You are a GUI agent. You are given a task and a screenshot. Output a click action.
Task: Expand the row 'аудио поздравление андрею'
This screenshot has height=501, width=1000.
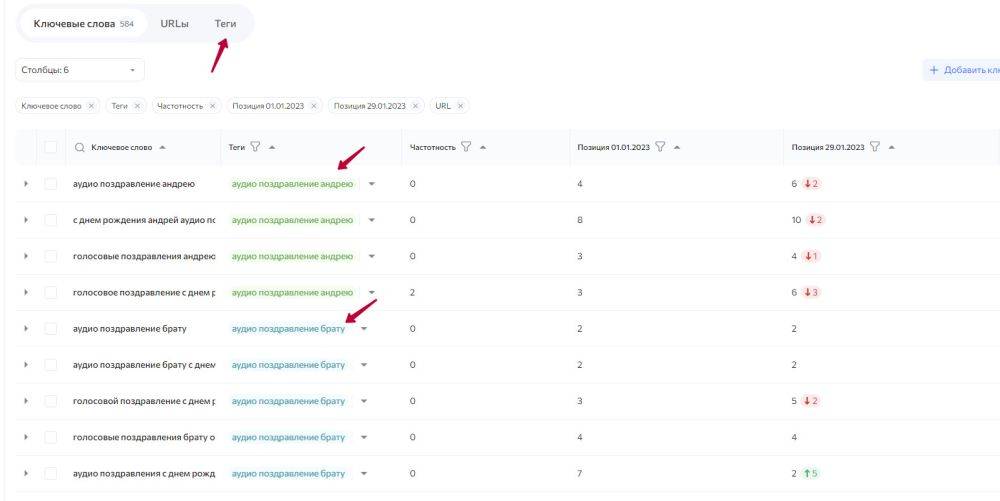[26, 184]
